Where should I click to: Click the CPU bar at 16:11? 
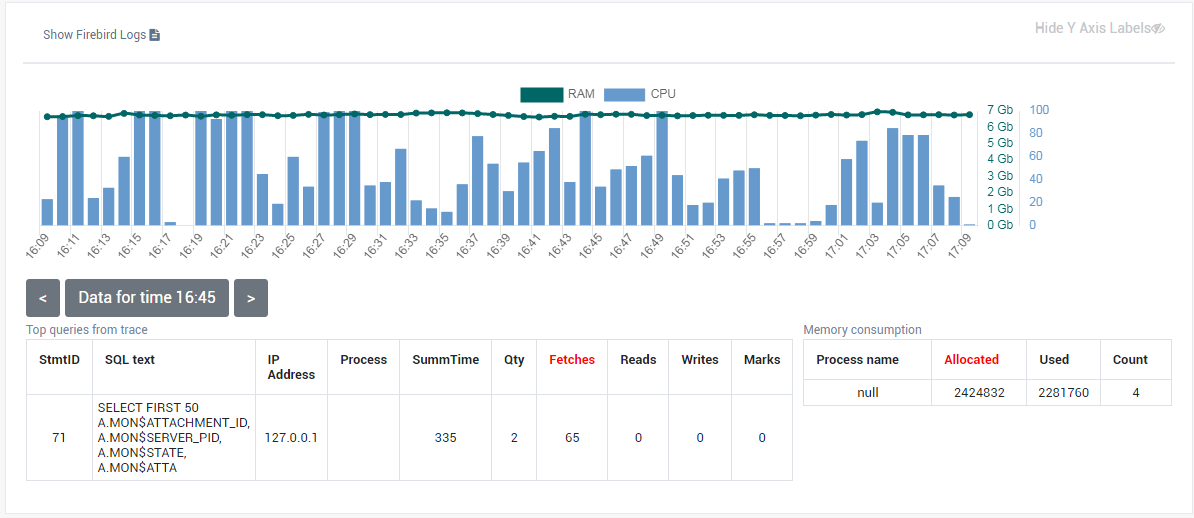tap(78, 168)
